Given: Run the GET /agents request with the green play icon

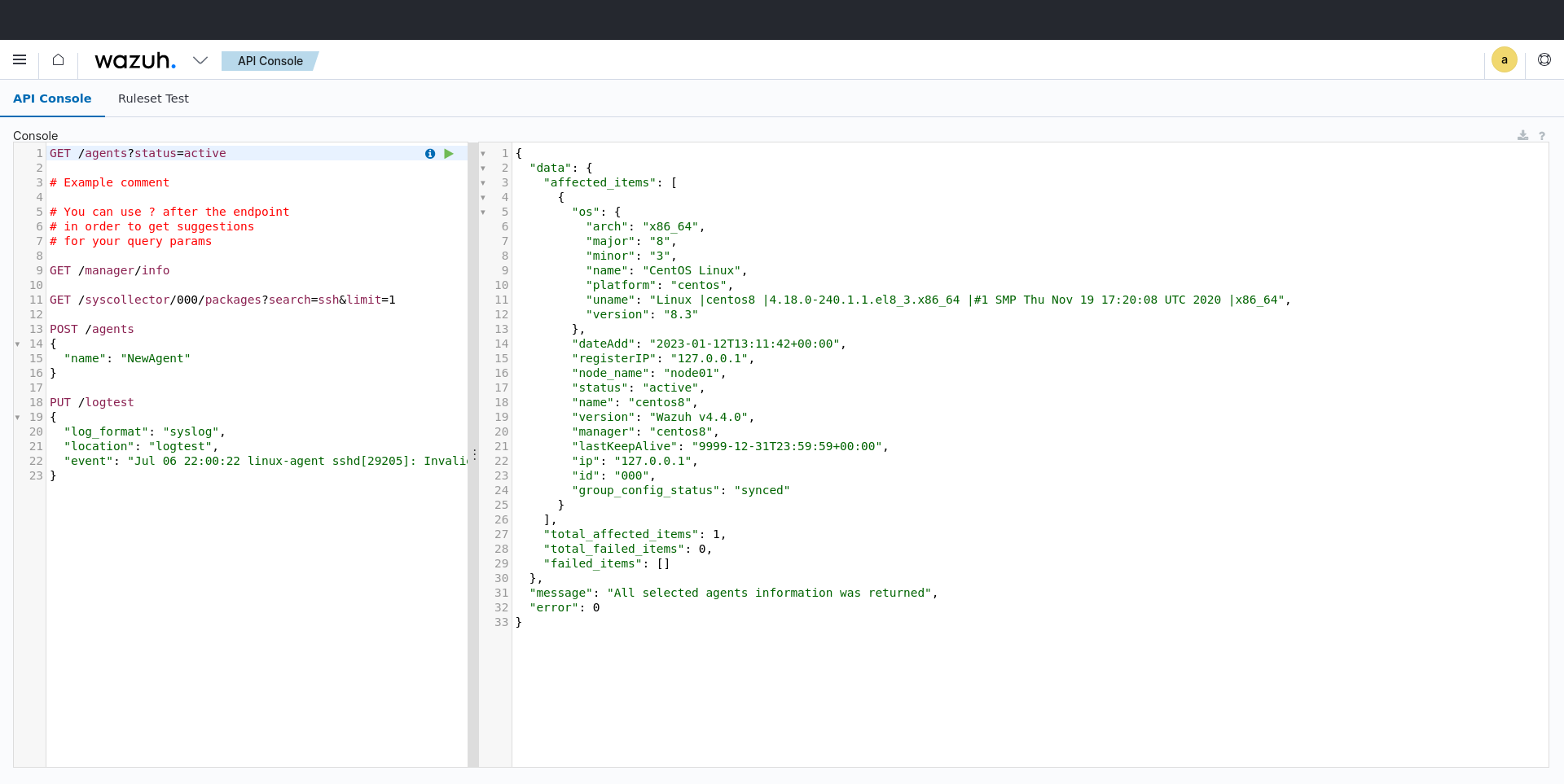Looking at the screenshot, I should [449, 154].
